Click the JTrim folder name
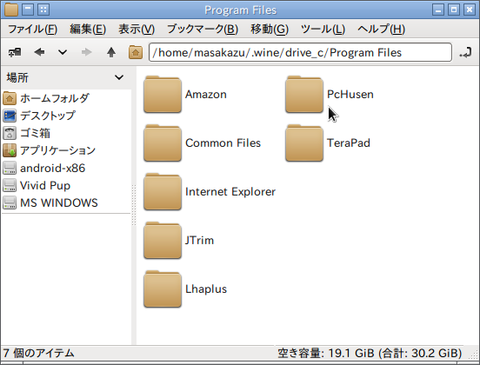This screenshot has width=480, height=365. point(199,241)
